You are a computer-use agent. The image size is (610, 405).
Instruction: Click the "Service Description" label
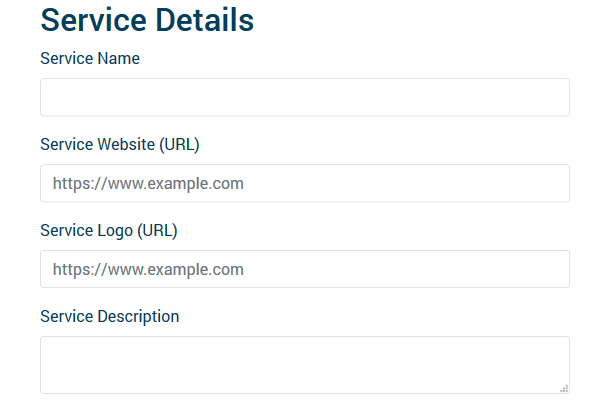[x=110, y=317]
